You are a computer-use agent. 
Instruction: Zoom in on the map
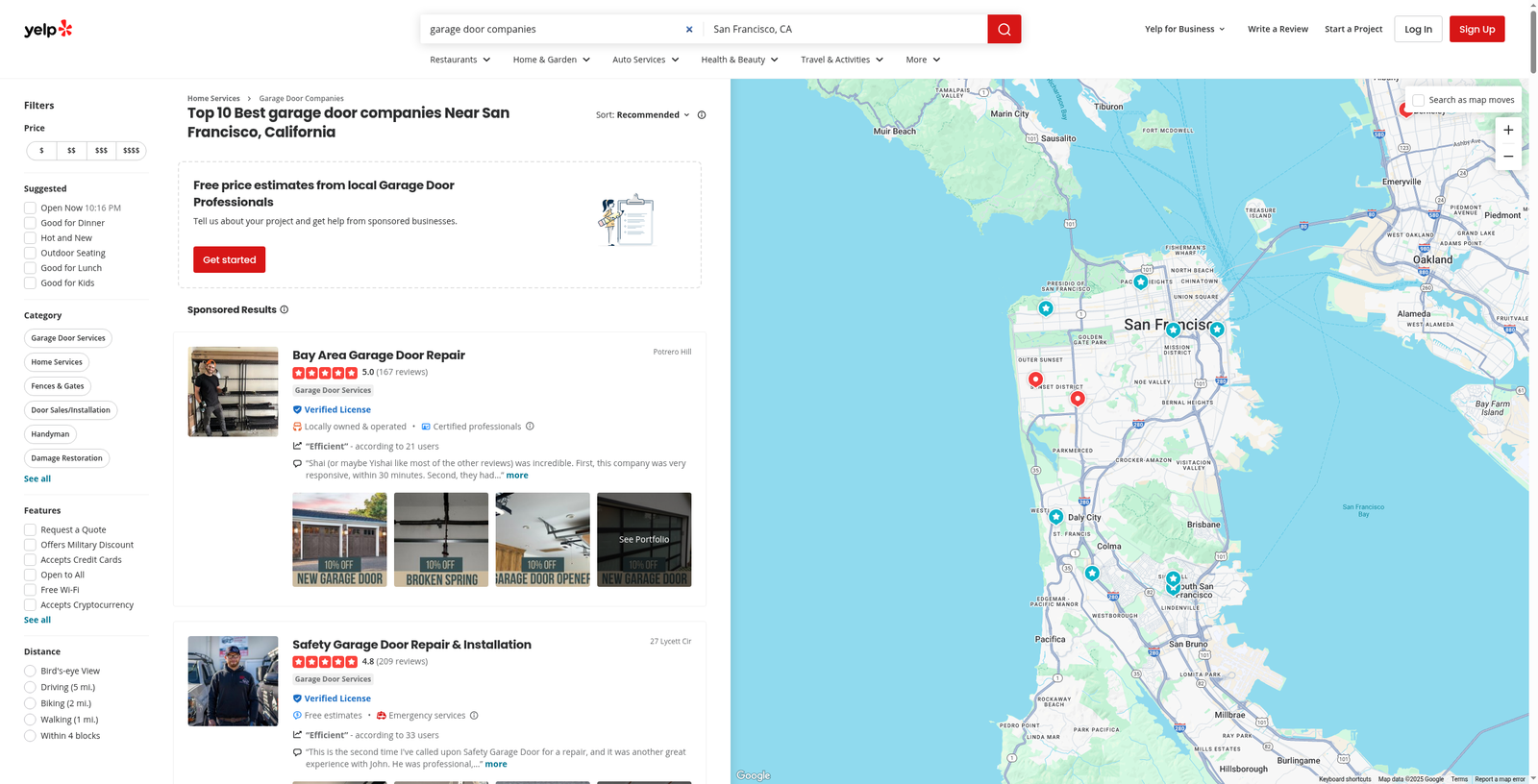coord(1508,130)
